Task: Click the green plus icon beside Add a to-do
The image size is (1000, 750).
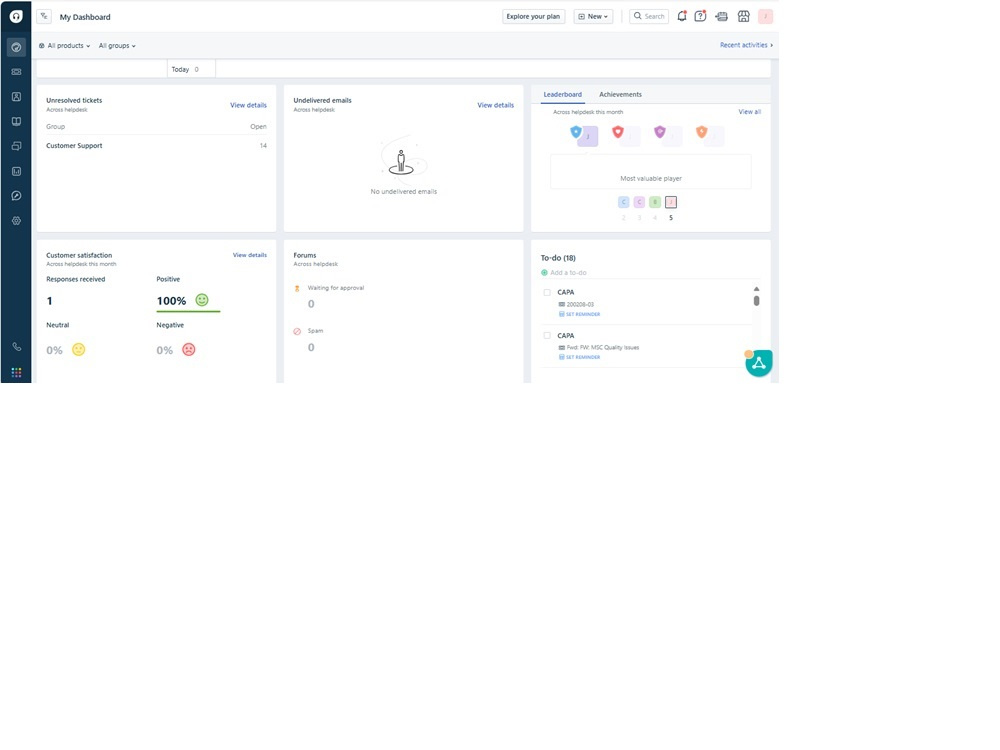Action: click(545, 273)
